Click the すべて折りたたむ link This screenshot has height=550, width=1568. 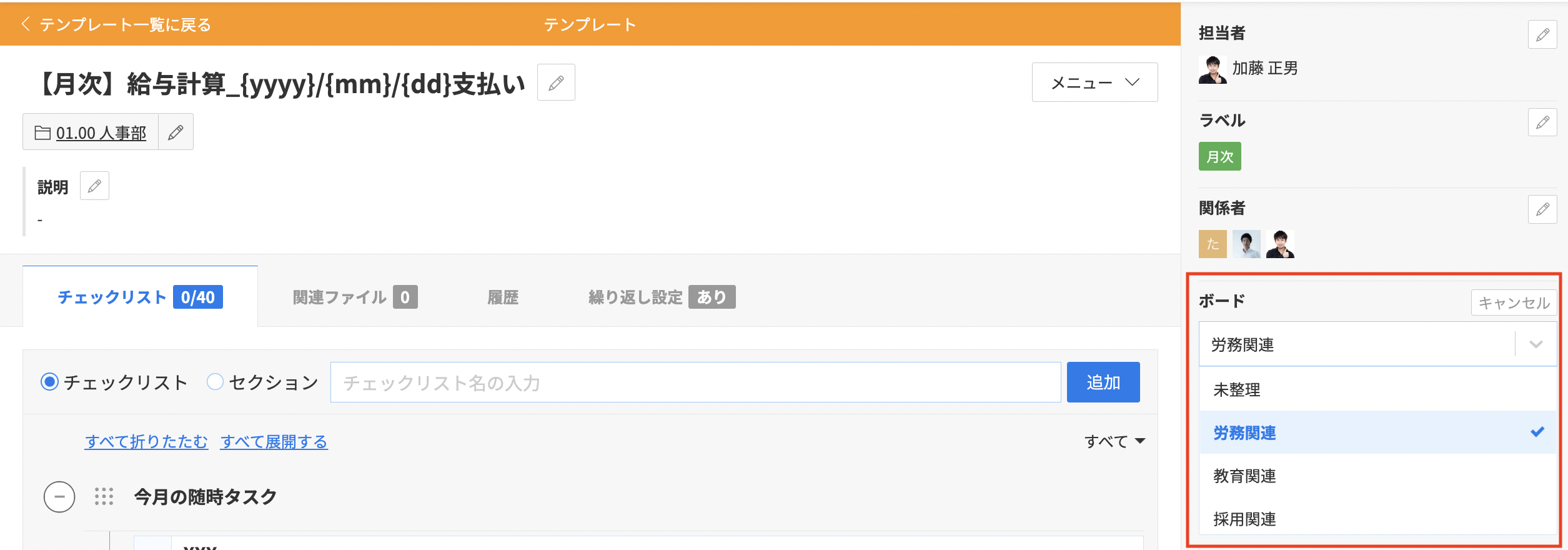coord(146,442)
